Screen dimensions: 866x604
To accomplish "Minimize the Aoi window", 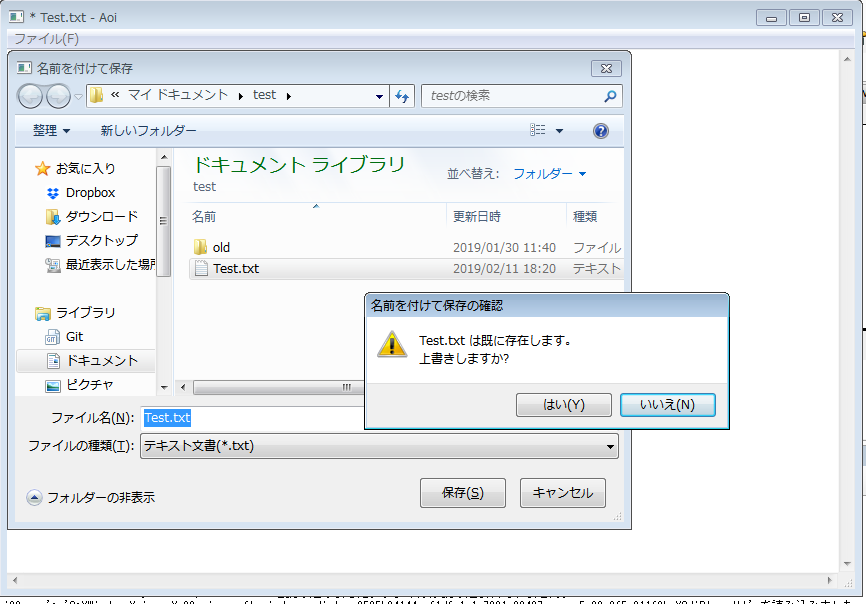I will coord(772,18).
